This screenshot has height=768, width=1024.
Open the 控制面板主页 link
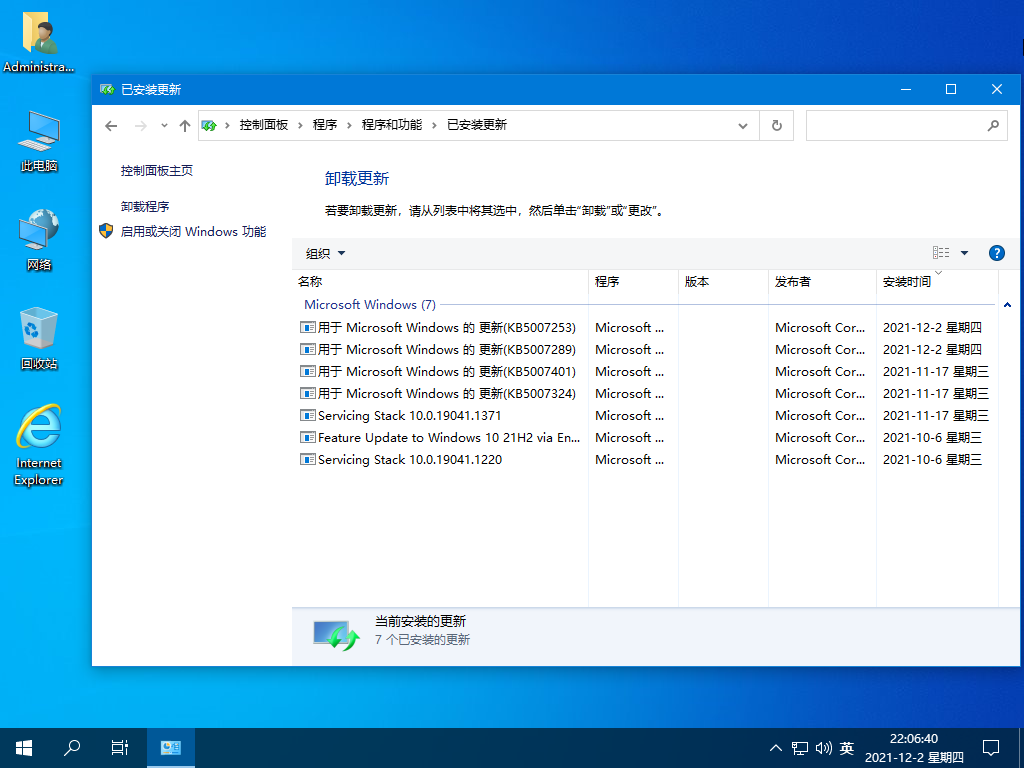click(157, 170)
